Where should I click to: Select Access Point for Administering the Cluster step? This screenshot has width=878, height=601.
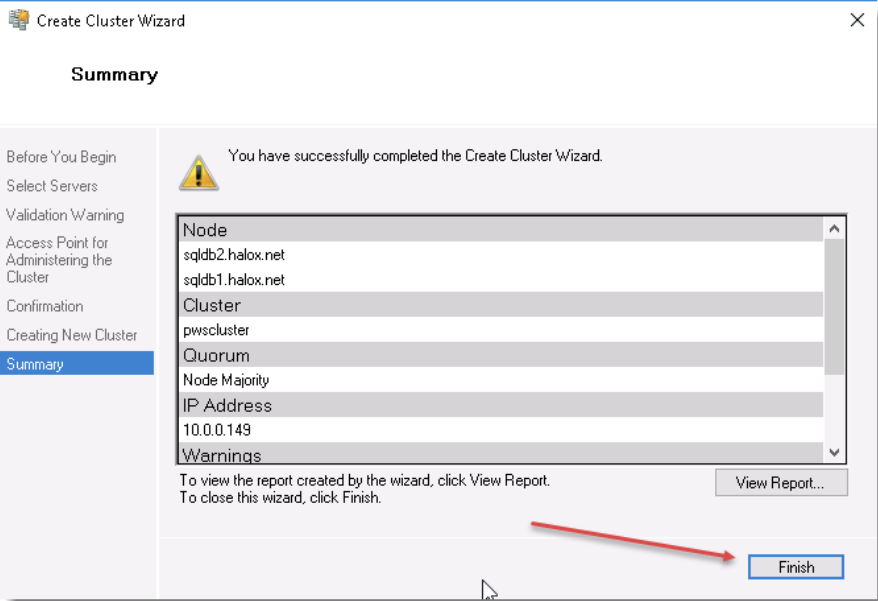(x=59, y=260)
